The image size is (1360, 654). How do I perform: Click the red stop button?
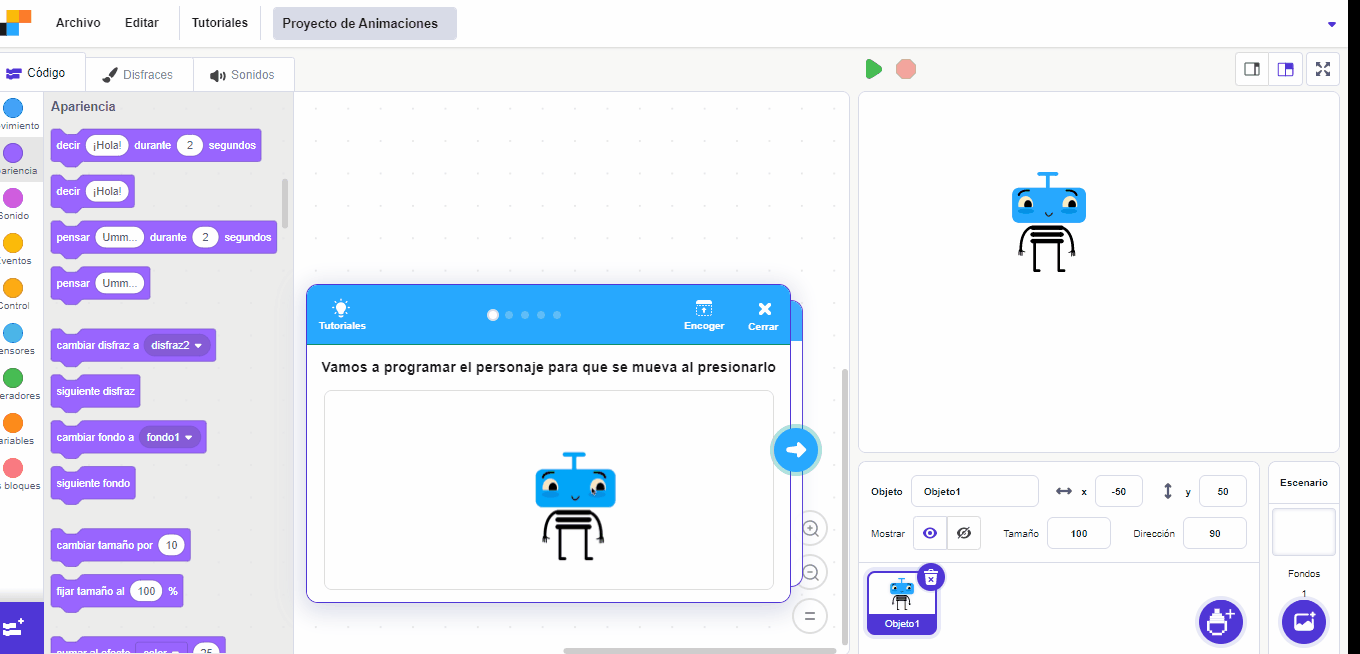906,69
